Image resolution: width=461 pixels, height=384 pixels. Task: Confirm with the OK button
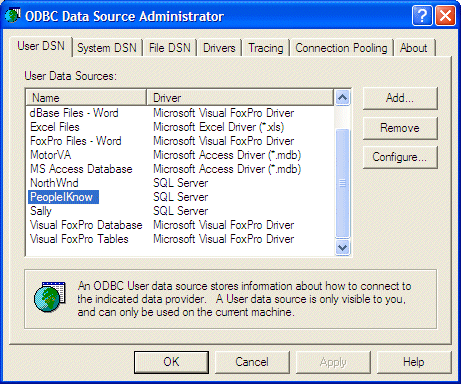(x=171, y=362)
